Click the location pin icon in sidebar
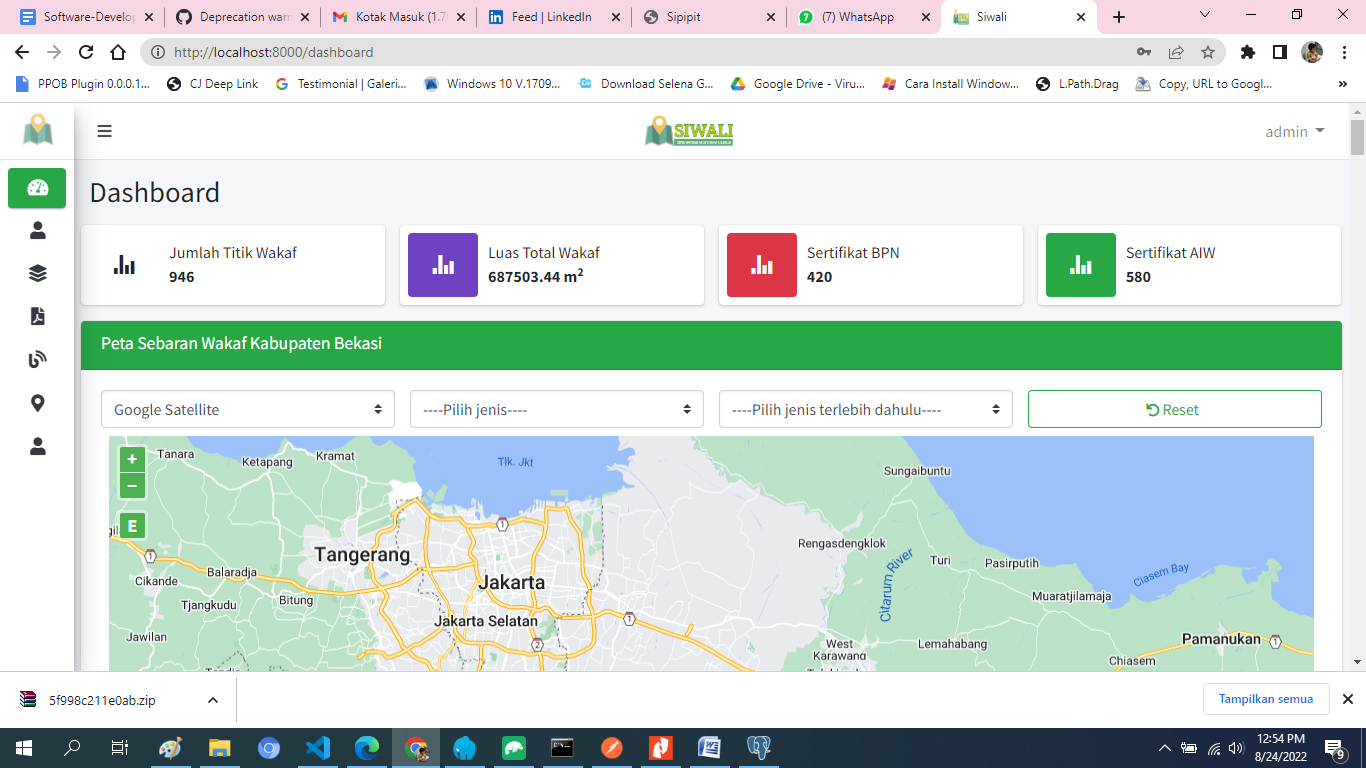The height and width of the screenshot is (768, 1366). [38, 403]
